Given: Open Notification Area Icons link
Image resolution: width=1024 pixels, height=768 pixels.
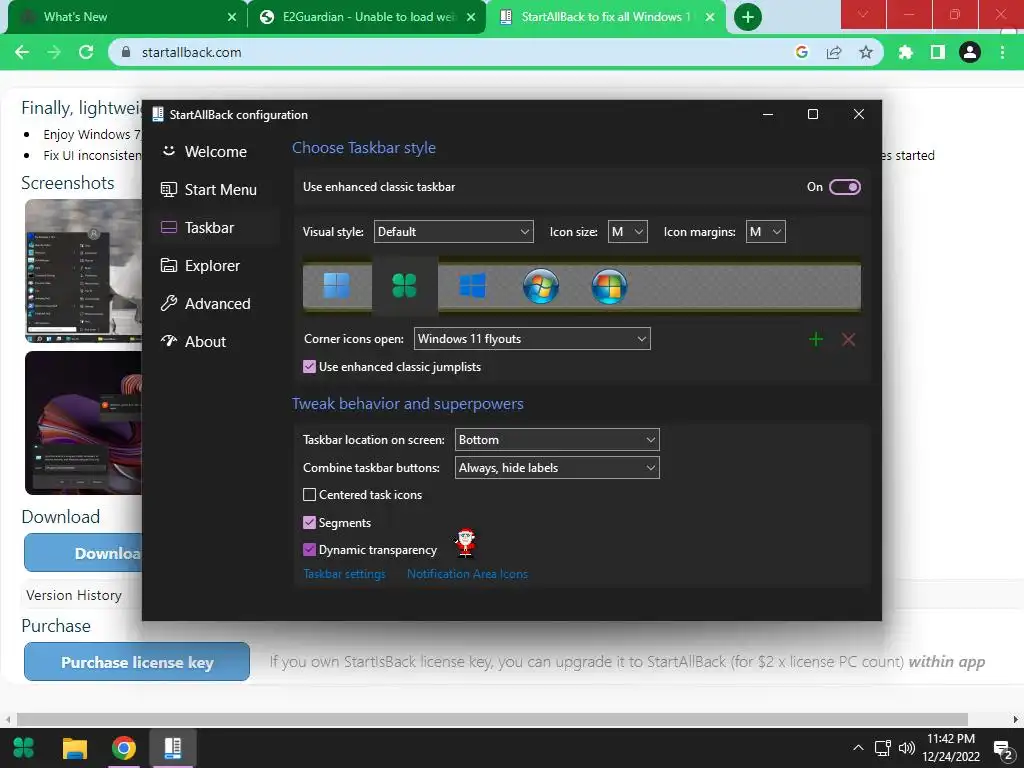Looking at the screenshot, I should (467, 574).
